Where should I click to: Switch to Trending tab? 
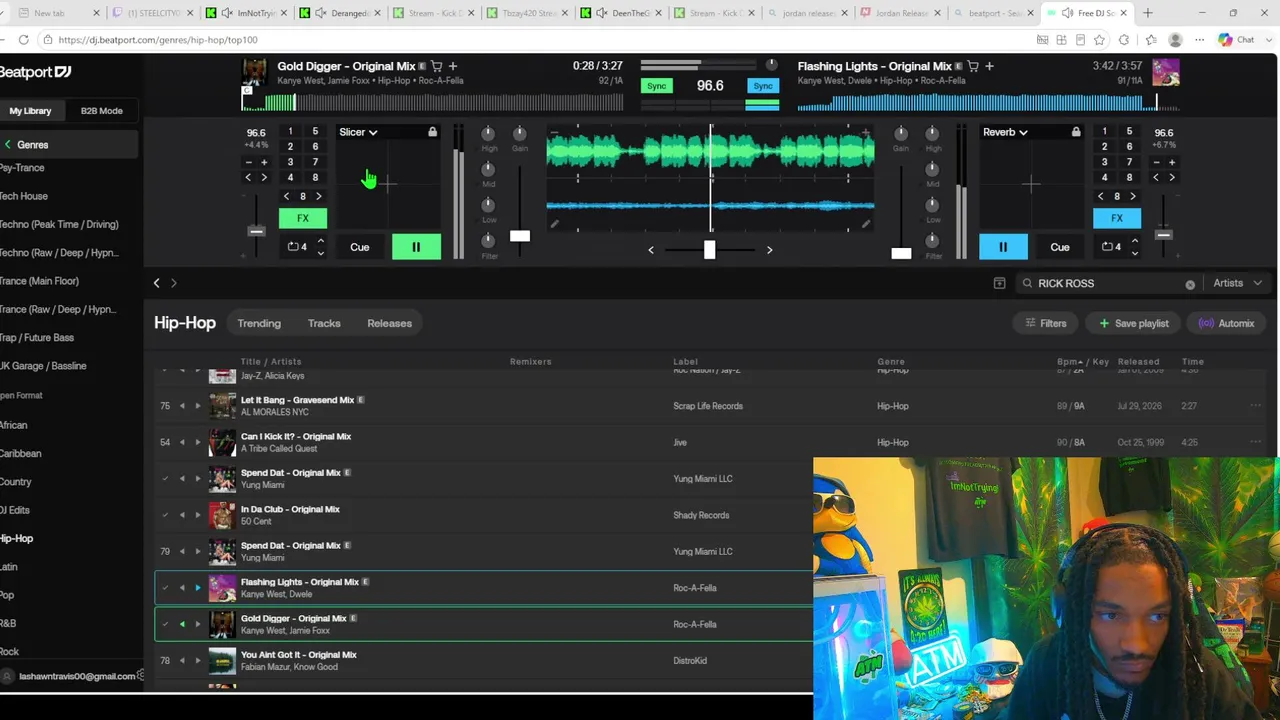259,323
